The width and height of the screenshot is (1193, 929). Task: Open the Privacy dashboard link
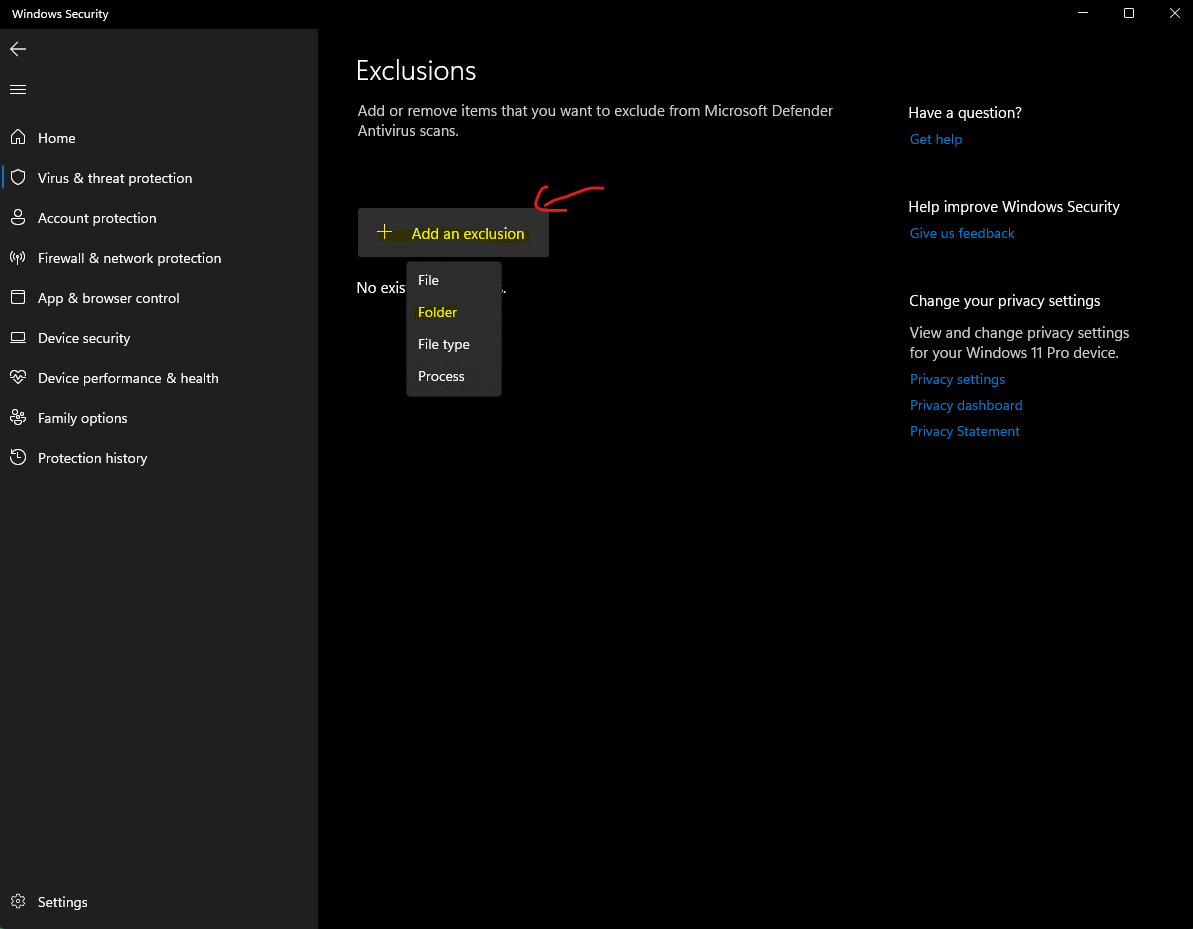coord(965,405)
